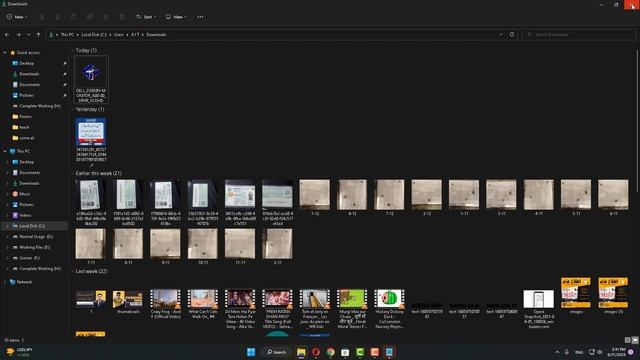Click File Explorer icon on taskbar
Image resolution: width=640 pixels, height=360 pixels.
301,352
